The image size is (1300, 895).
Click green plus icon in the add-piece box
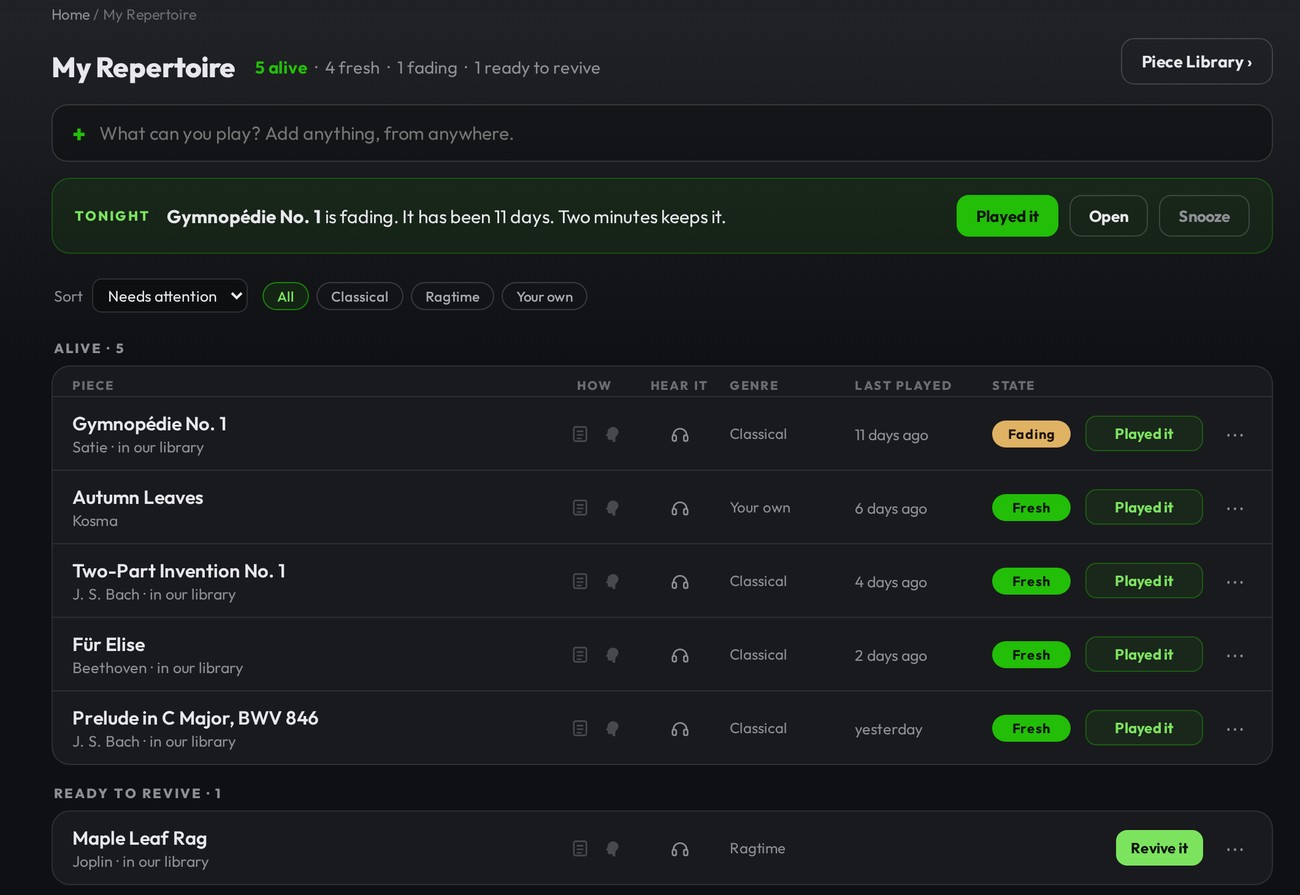79,134
